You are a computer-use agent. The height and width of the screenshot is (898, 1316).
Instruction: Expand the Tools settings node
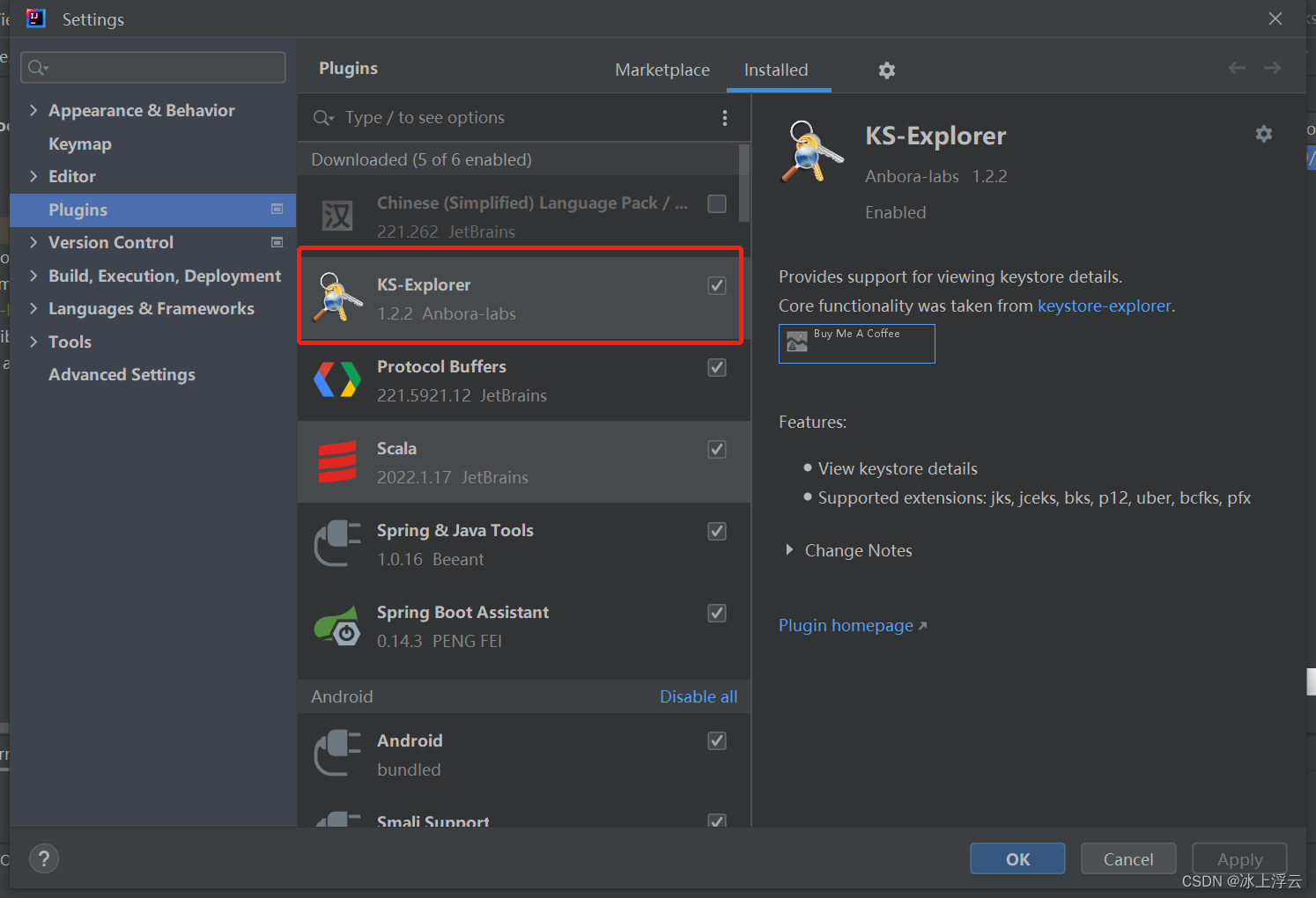[x=33, y=342]
